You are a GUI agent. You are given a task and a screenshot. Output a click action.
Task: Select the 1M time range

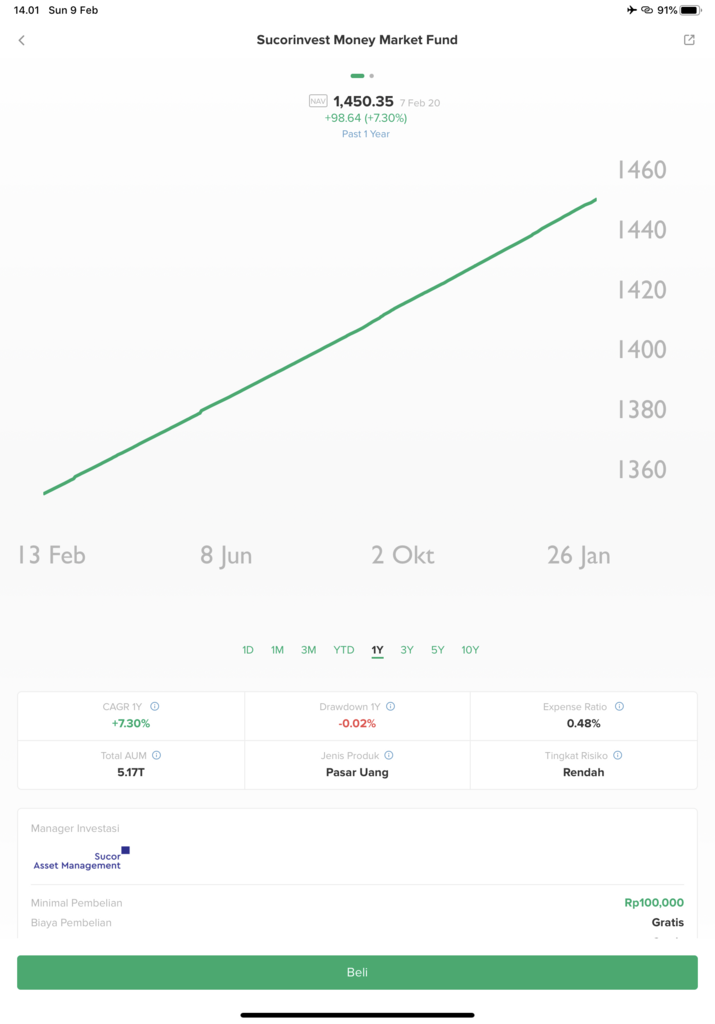pyautogui.click(x=277, y=650)
